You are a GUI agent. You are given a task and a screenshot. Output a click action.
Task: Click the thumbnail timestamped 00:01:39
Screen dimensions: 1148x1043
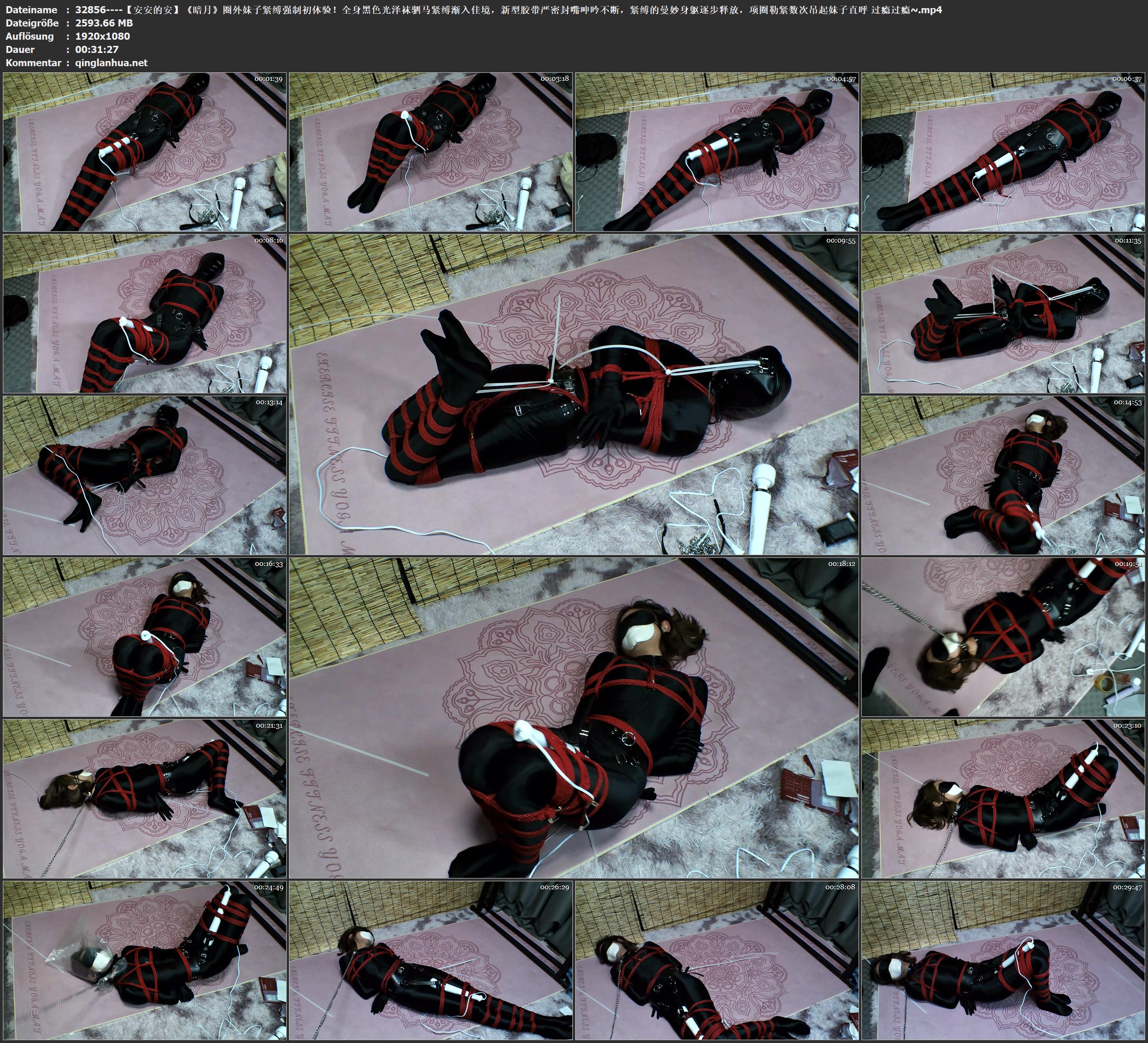coord(145,151)
